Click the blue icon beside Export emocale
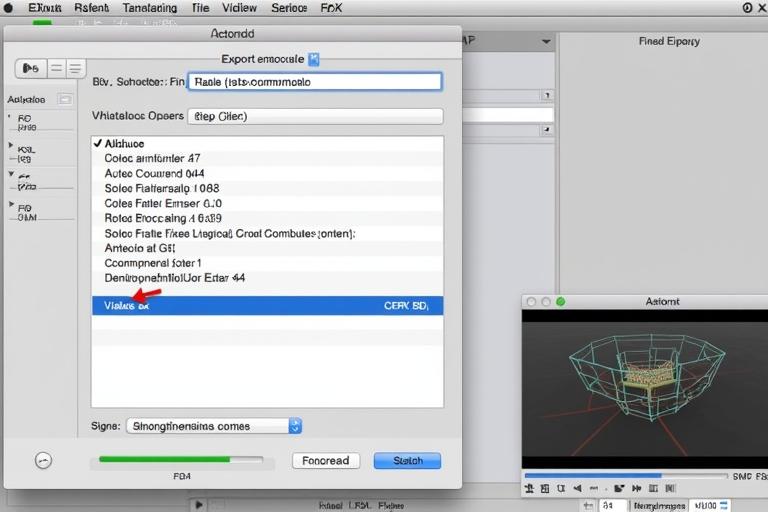The image size is (768, 512). tap(314, 59)
